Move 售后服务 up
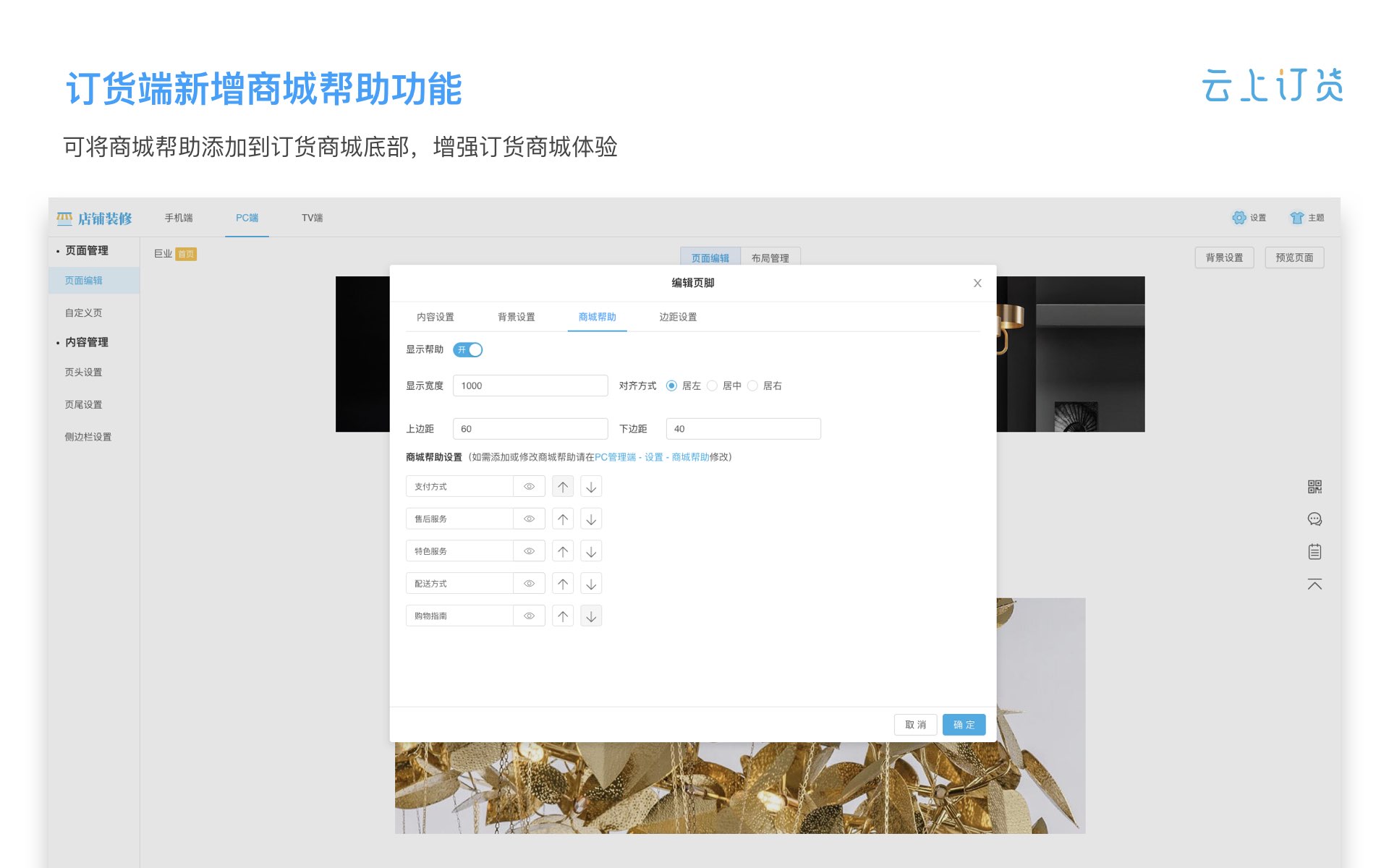The height and width of the screenshot is (868, 1389). click(x=563, y=519)
